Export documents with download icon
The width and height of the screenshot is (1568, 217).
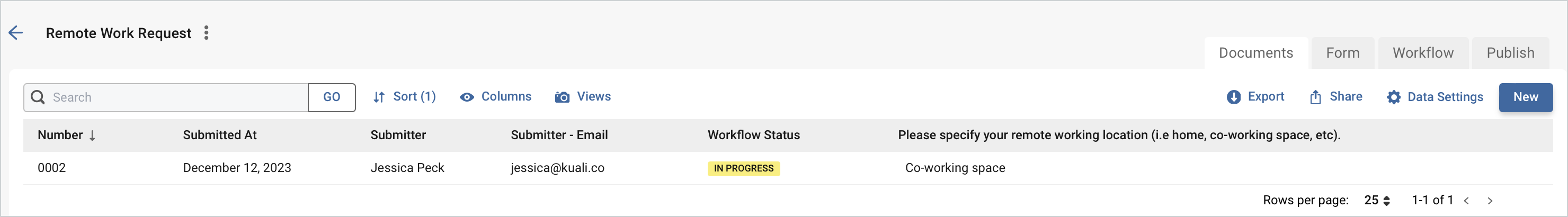pos(1255,97)
